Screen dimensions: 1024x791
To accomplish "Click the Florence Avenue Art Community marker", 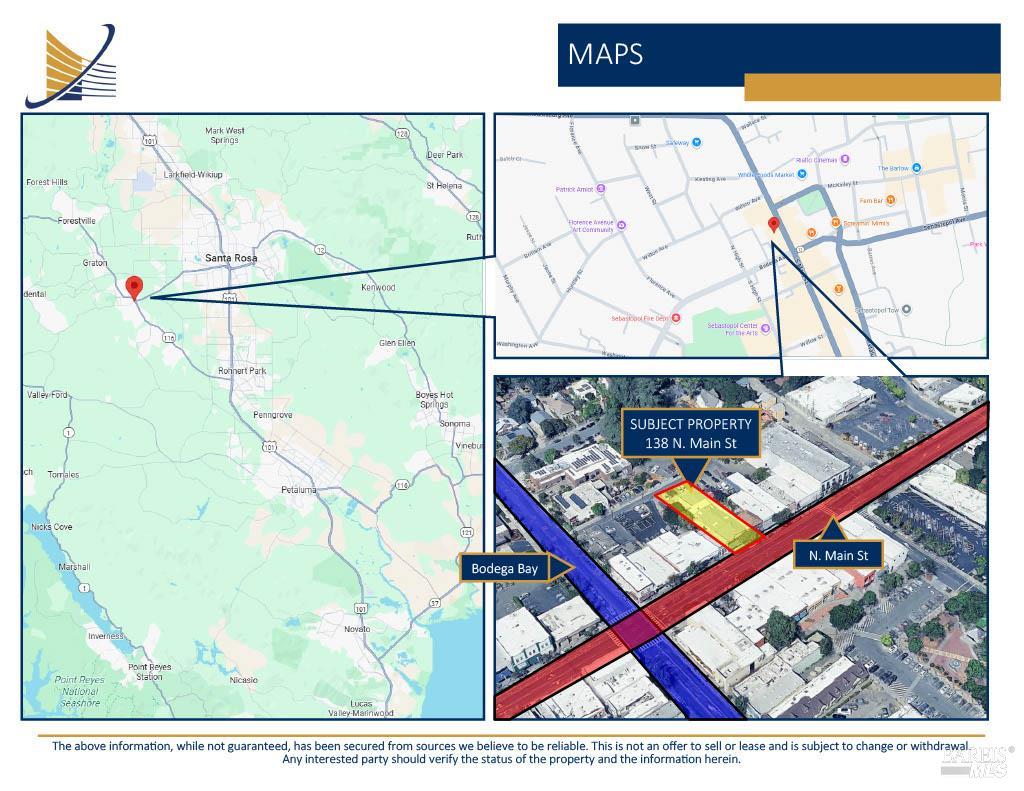I will coord(622,225).
